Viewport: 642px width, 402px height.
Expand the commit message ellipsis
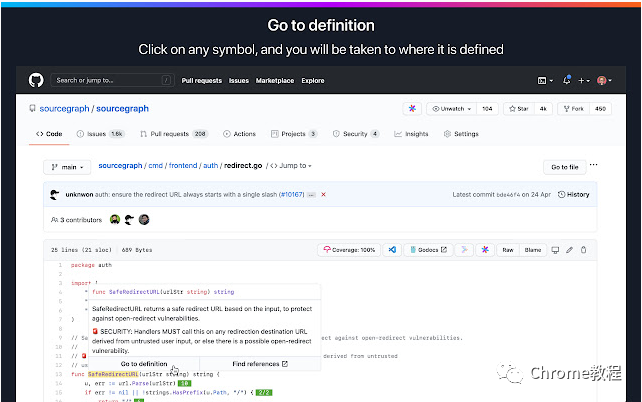[x=312, y=195]
